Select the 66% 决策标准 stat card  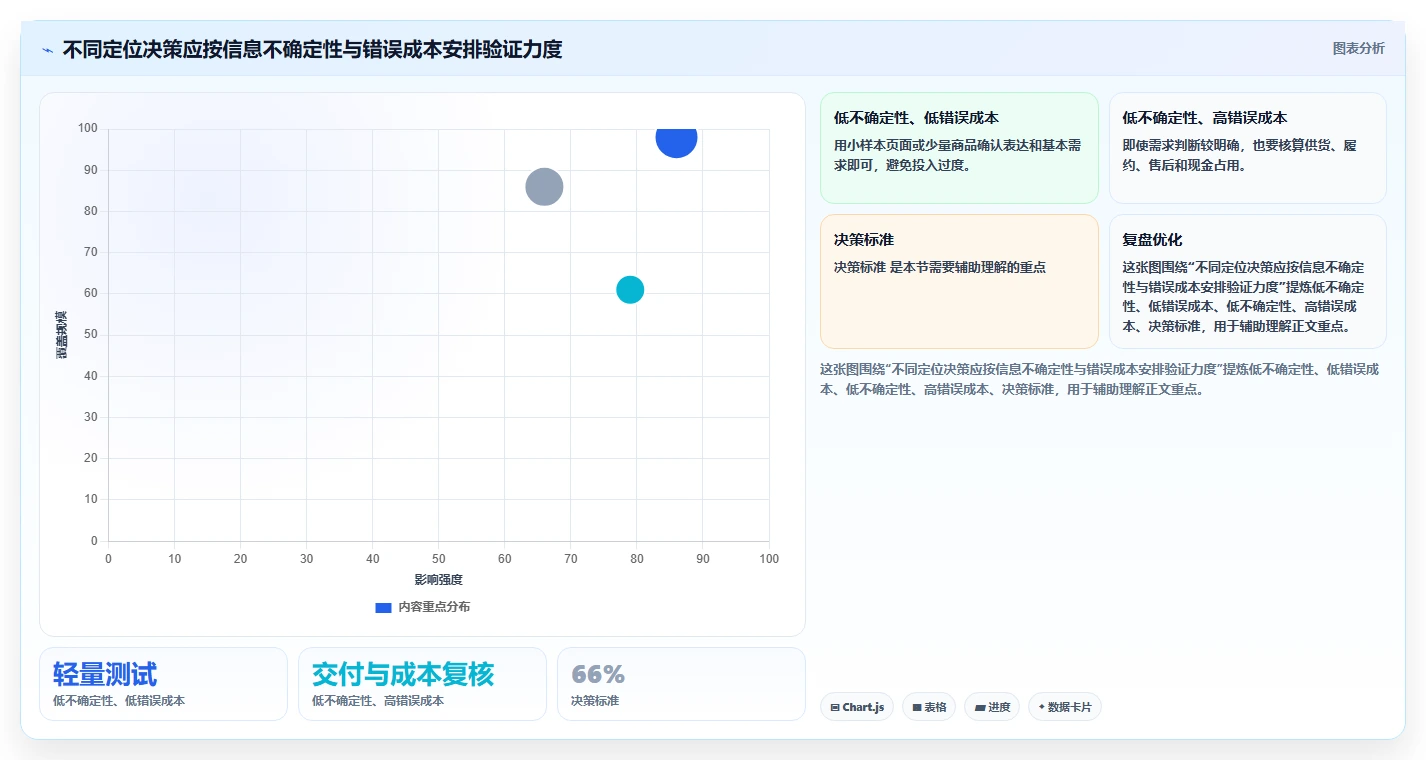pos(681,684)
